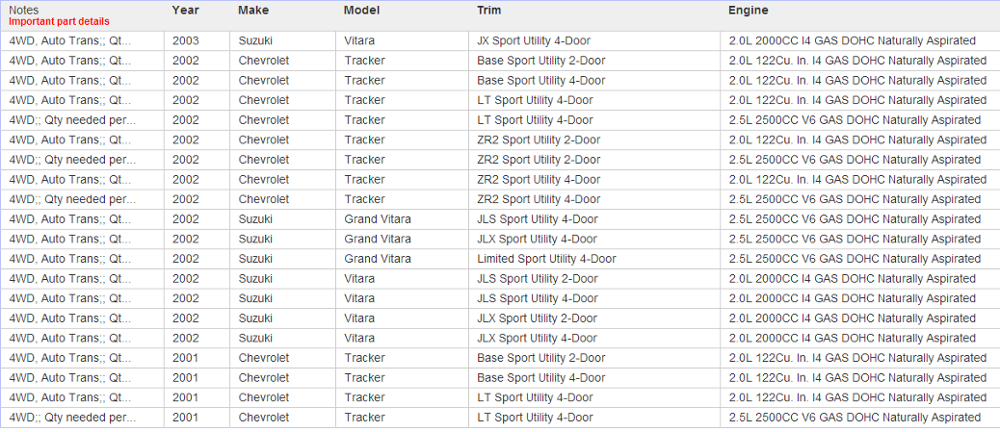Click the notes cell in the 2003 Suzuki row
1000x432 pixels.
(70, 41)
